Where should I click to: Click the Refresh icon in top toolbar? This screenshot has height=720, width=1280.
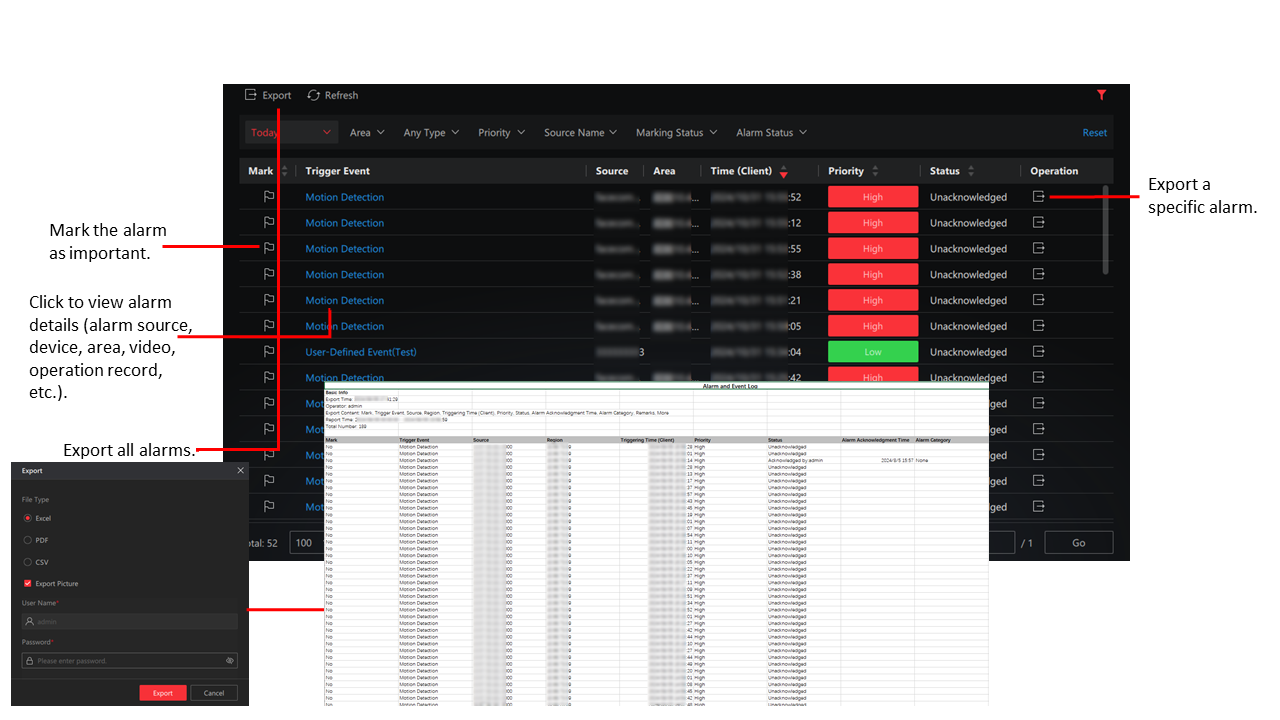[314, 95]
